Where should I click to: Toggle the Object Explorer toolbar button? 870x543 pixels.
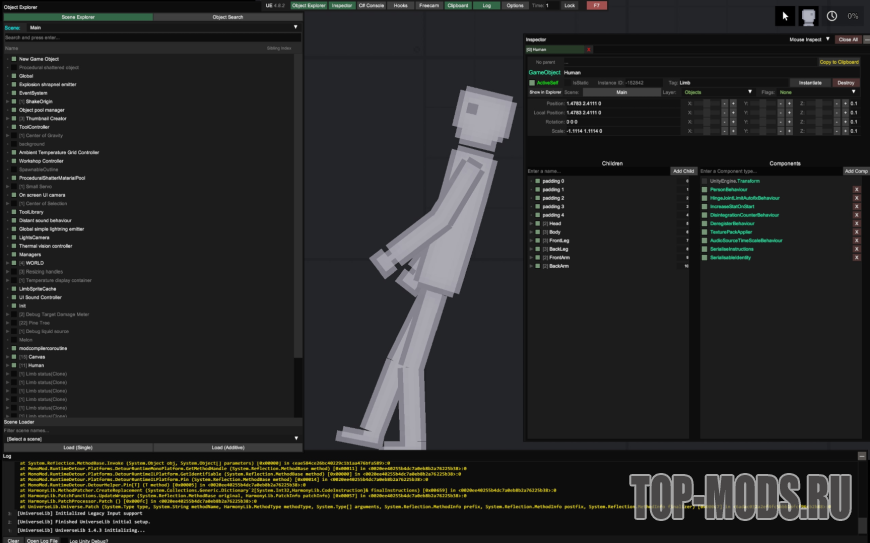[308, 6]
